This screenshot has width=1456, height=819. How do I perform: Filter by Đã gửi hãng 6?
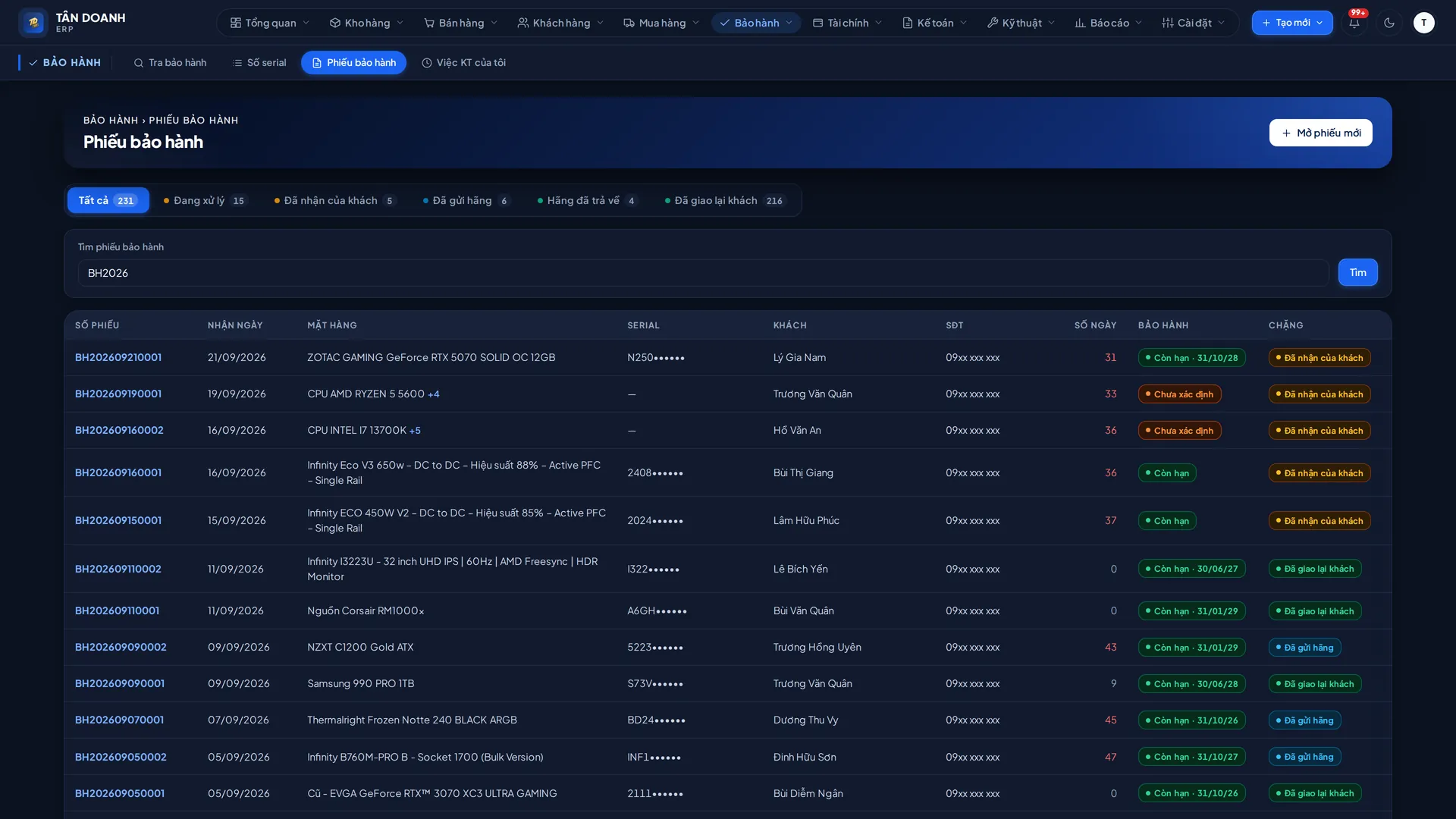click(467, 200)
